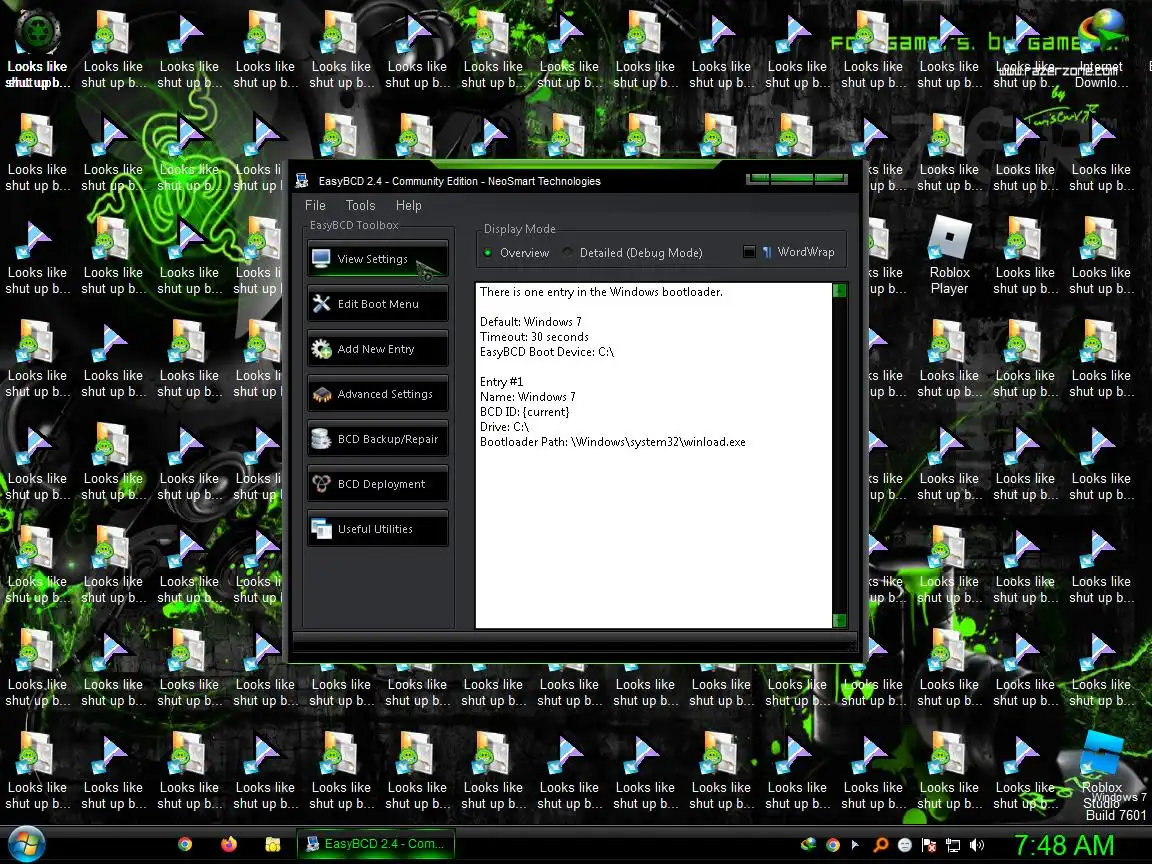
Task: Open the Add New Entry section
Action: point(378,349)
